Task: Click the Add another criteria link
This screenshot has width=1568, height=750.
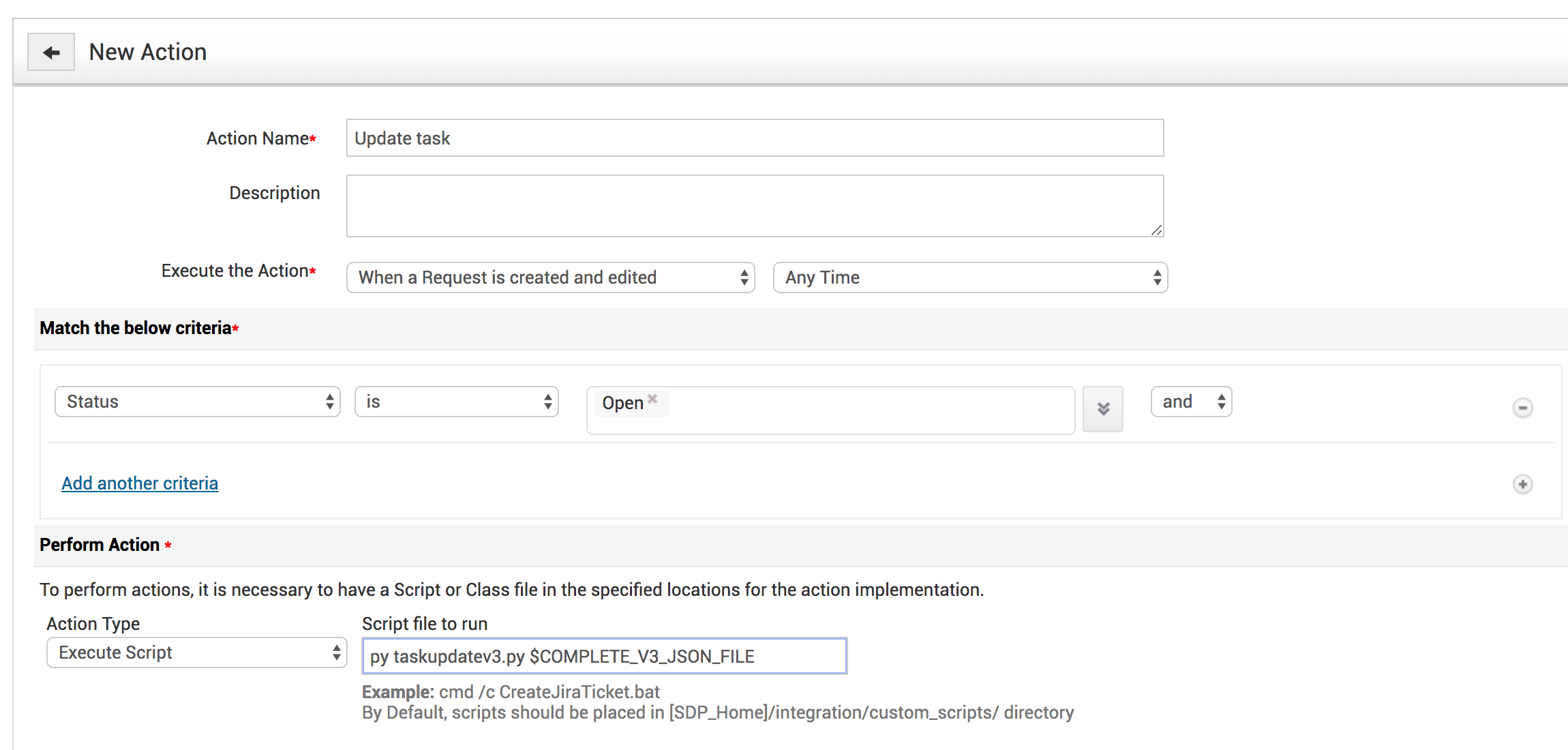Action: tap(140, 483)
